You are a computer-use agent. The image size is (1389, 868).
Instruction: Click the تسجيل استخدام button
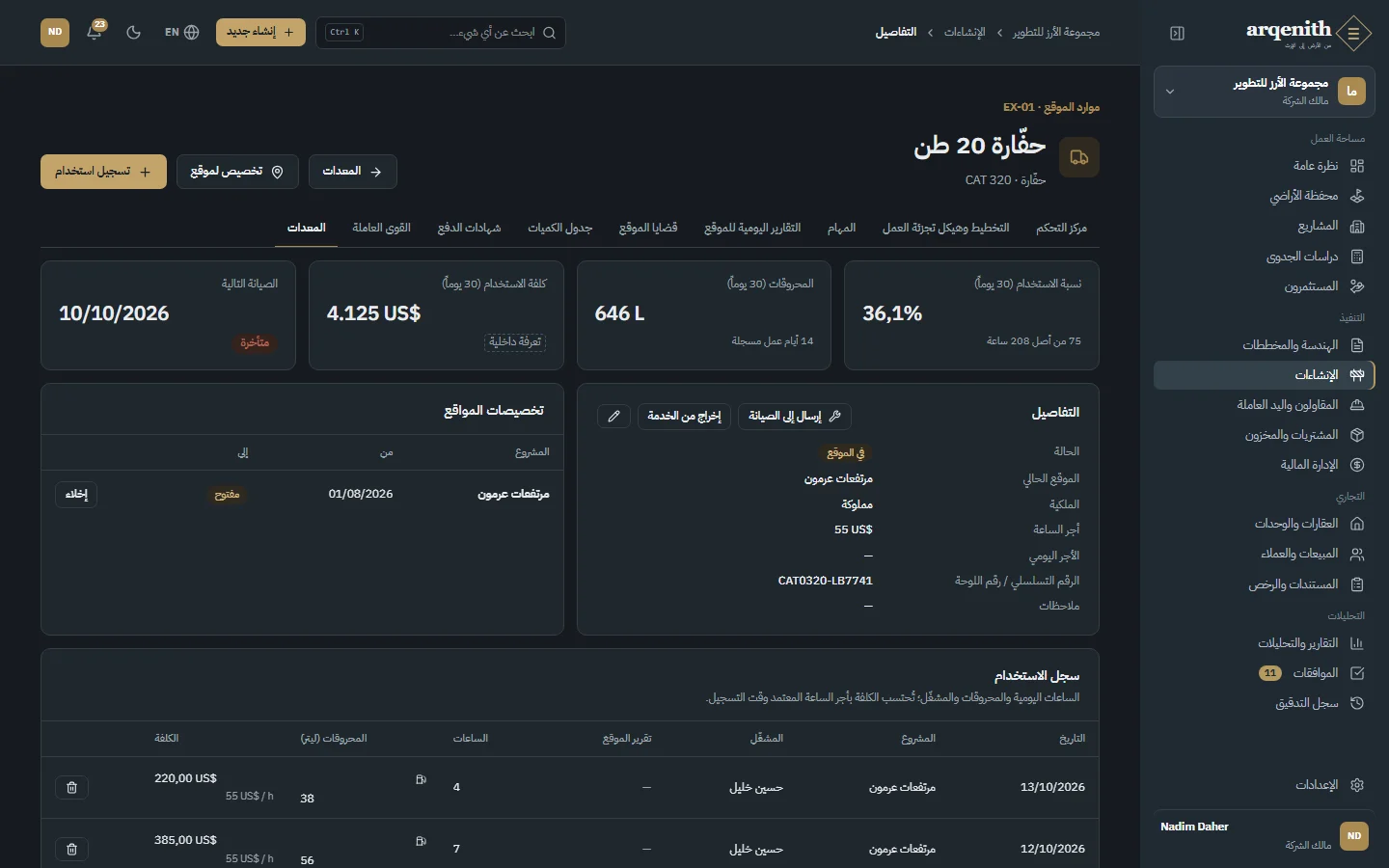(x=103, y=172)
